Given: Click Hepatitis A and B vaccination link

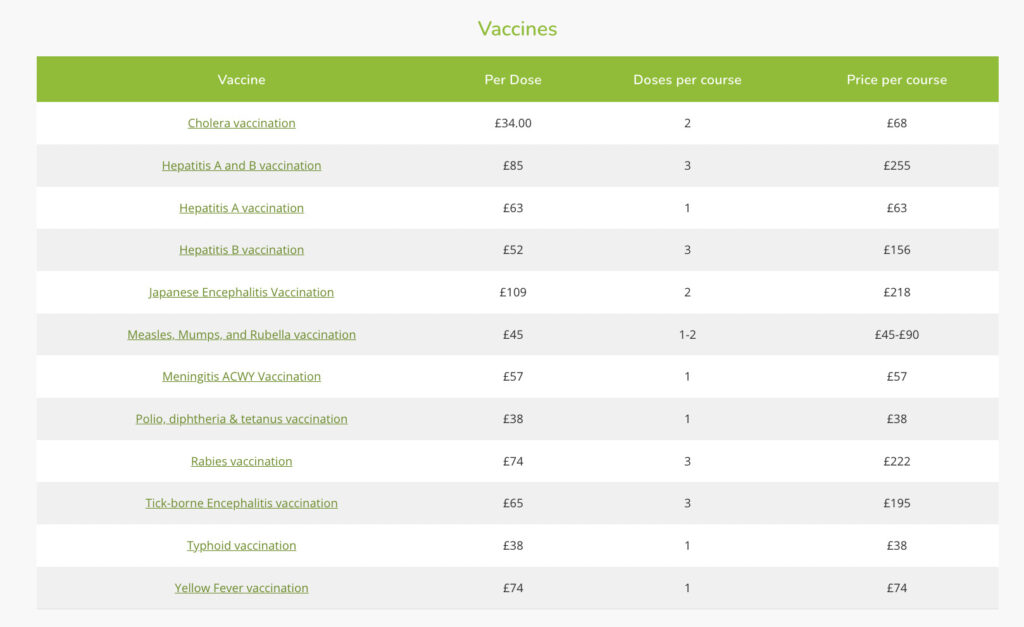Looking at the screenshot, I should [241, 165].
